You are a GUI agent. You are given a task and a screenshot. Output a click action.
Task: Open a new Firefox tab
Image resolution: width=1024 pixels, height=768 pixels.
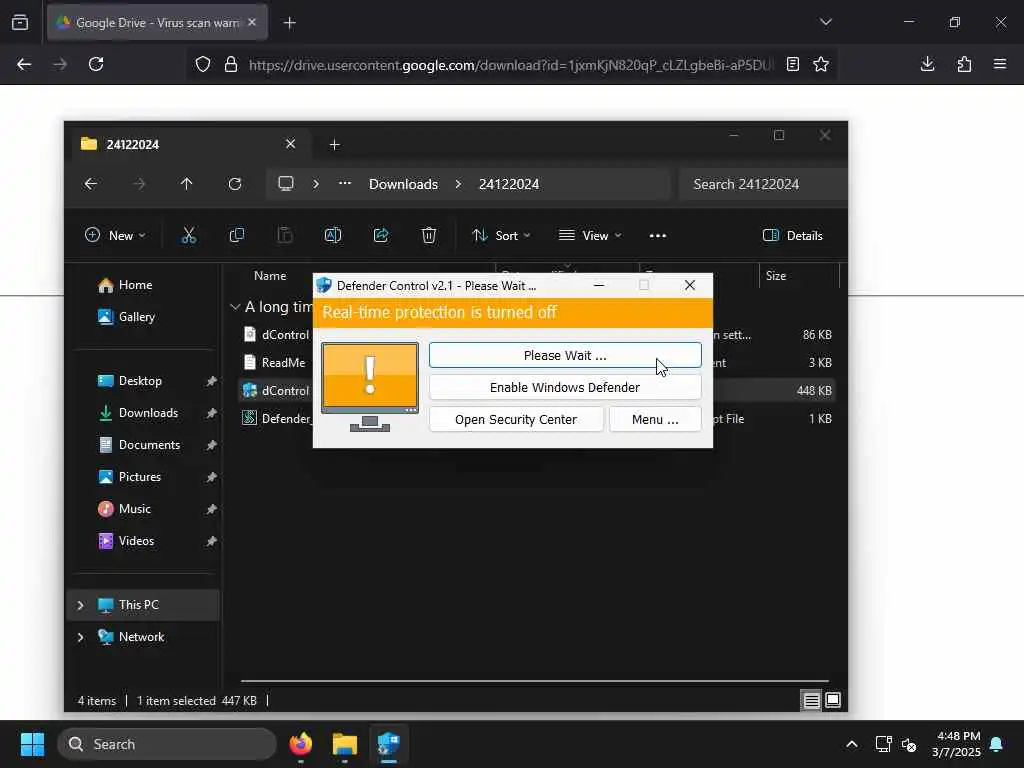(289, 23)
